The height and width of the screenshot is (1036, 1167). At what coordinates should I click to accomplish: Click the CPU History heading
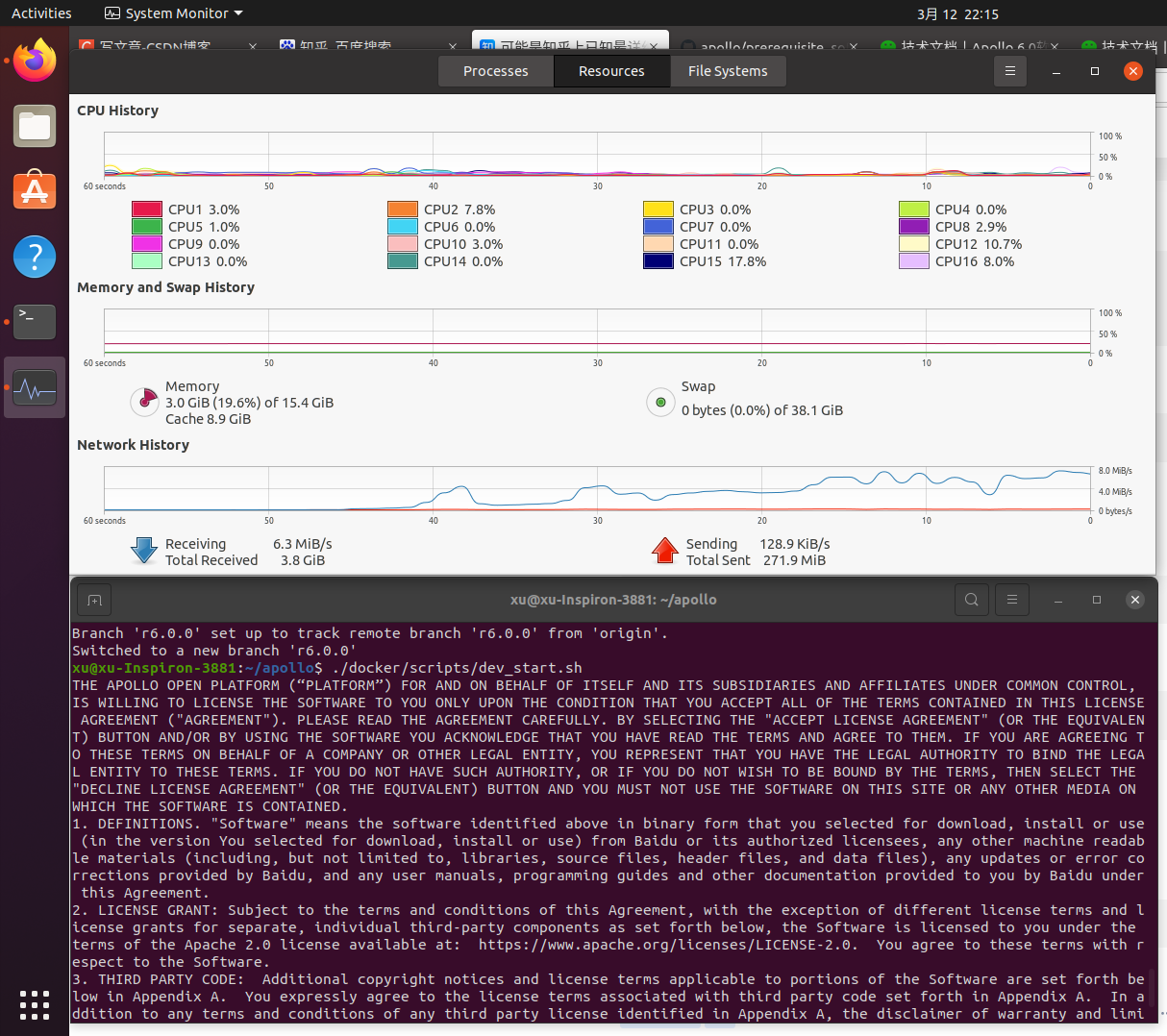(117, 111)
